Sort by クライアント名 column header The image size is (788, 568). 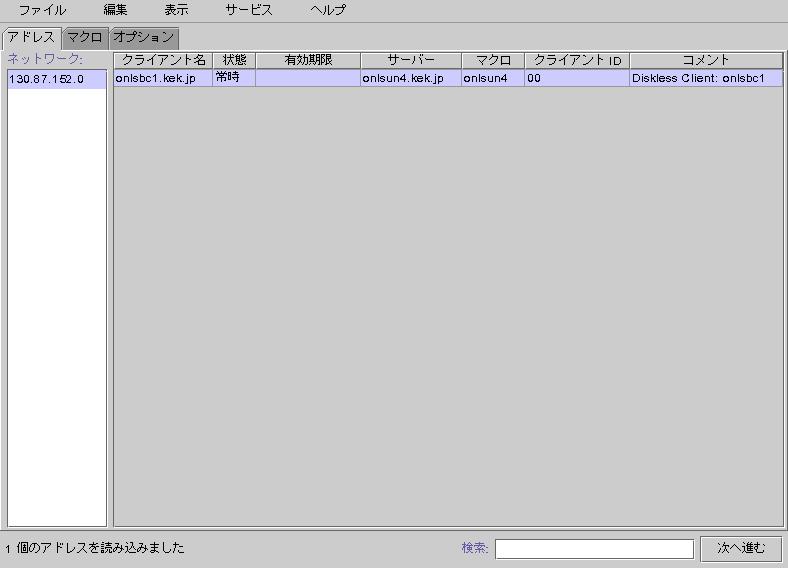click(x=163, y=60)
